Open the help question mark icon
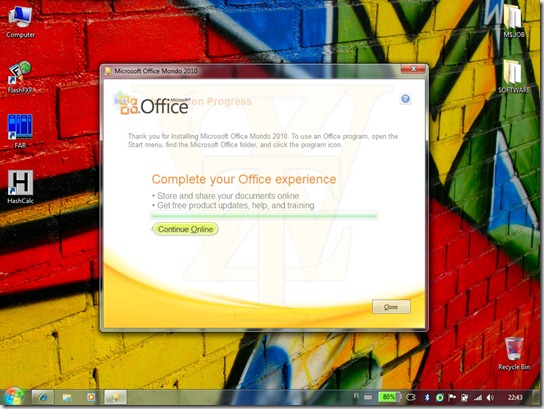The height and width of the screenshot is (409, 544). coord(405,99)
